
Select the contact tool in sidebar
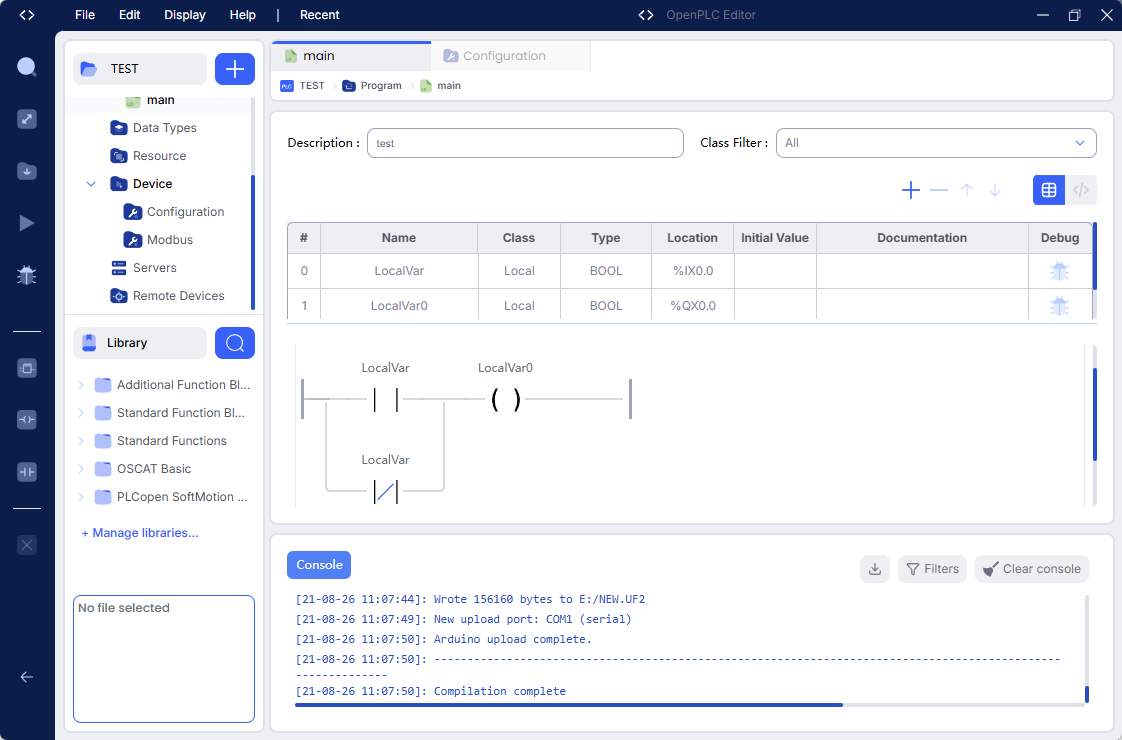(x=26, y=472)
